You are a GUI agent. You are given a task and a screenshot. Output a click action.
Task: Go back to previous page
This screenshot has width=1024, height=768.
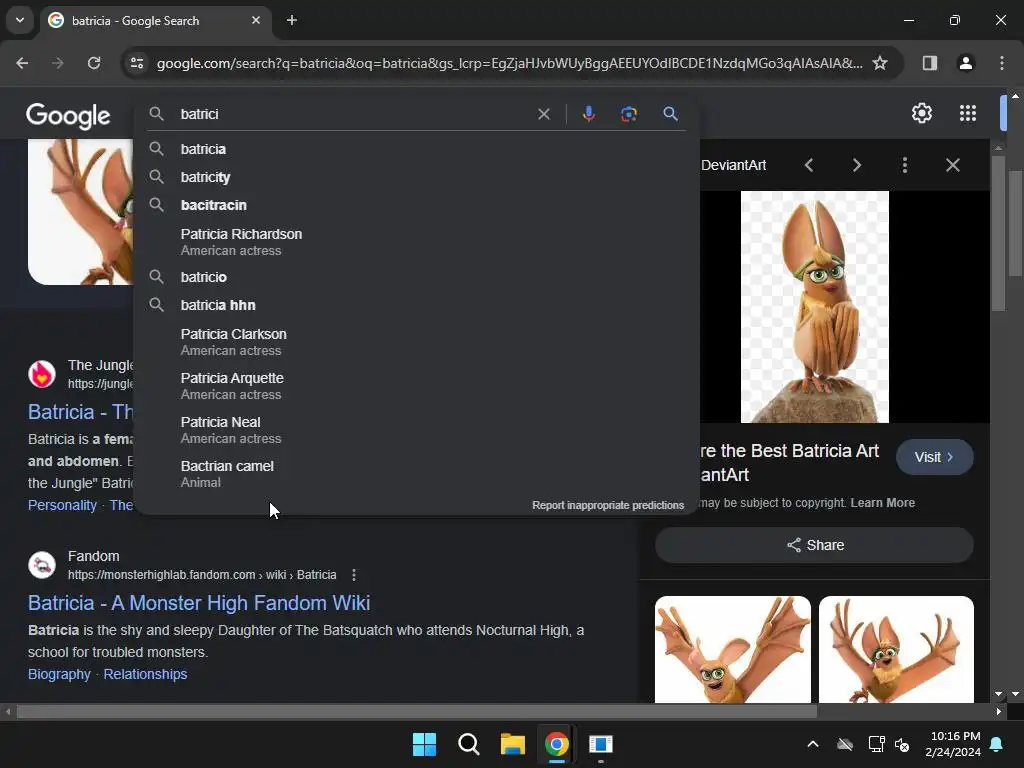coord(22,63)
